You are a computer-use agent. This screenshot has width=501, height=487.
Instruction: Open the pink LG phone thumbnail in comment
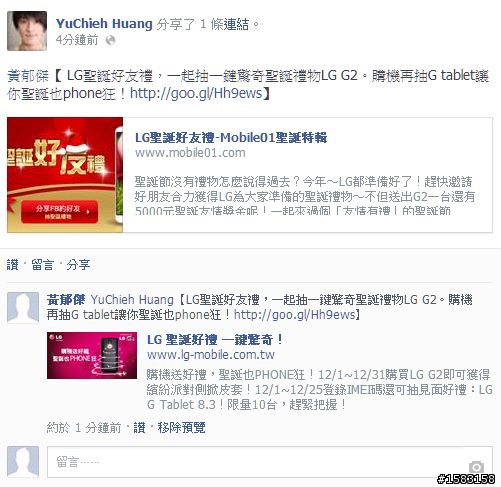point(92,355)
